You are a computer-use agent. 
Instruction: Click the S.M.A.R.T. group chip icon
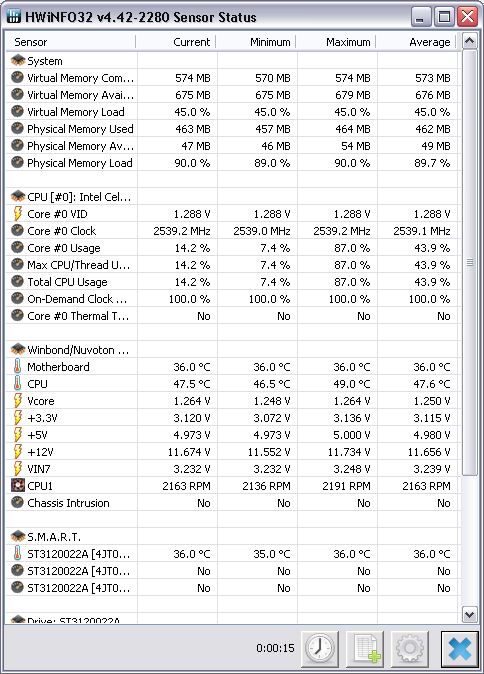tap(18, 536)
